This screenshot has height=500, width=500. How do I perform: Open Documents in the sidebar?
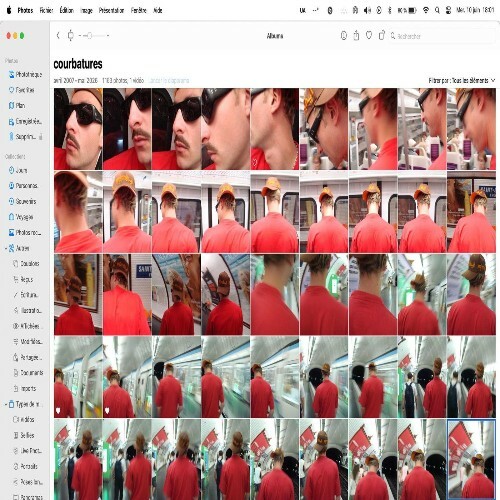(x=28, y=373)
